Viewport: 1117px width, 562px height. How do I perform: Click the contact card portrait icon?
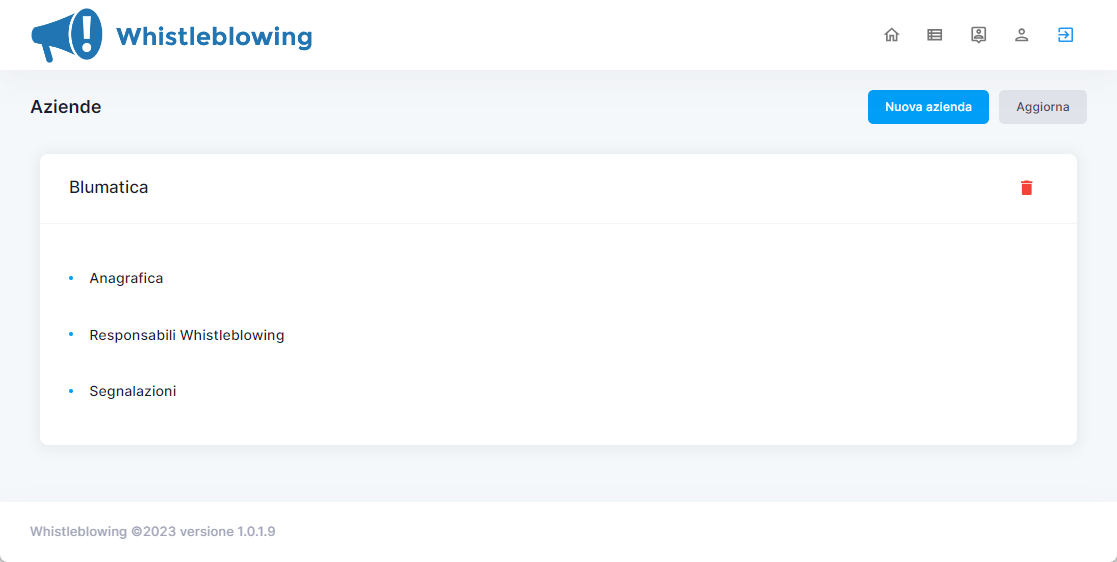coord(978,35)
